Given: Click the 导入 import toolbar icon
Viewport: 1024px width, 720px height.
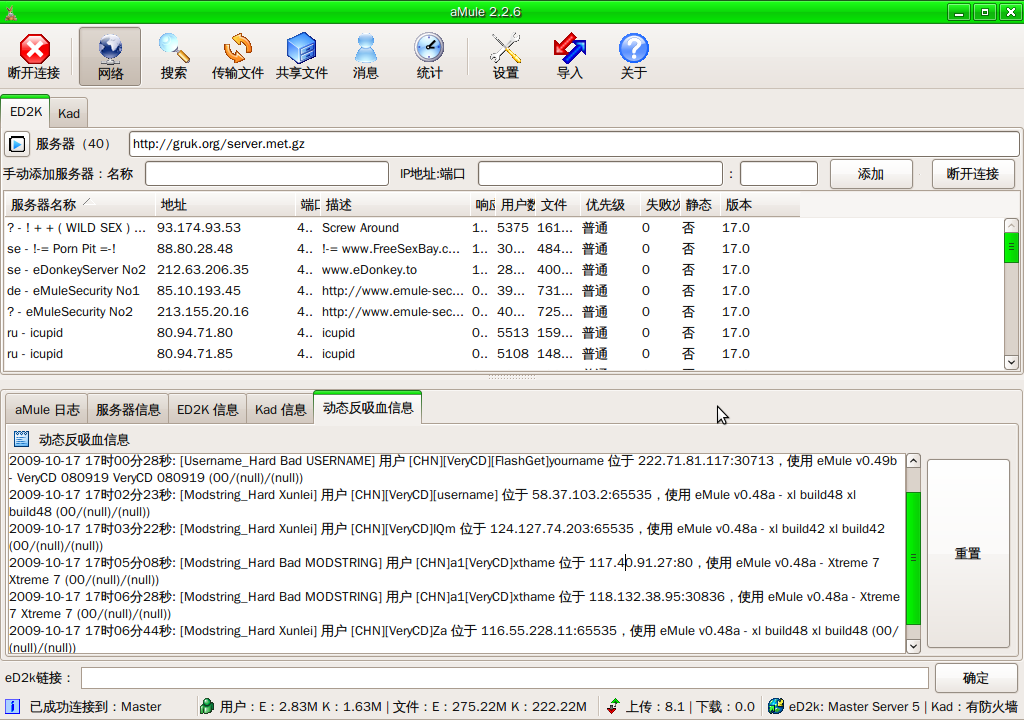Looking at the screenshot, I should [x=569, y=56].
